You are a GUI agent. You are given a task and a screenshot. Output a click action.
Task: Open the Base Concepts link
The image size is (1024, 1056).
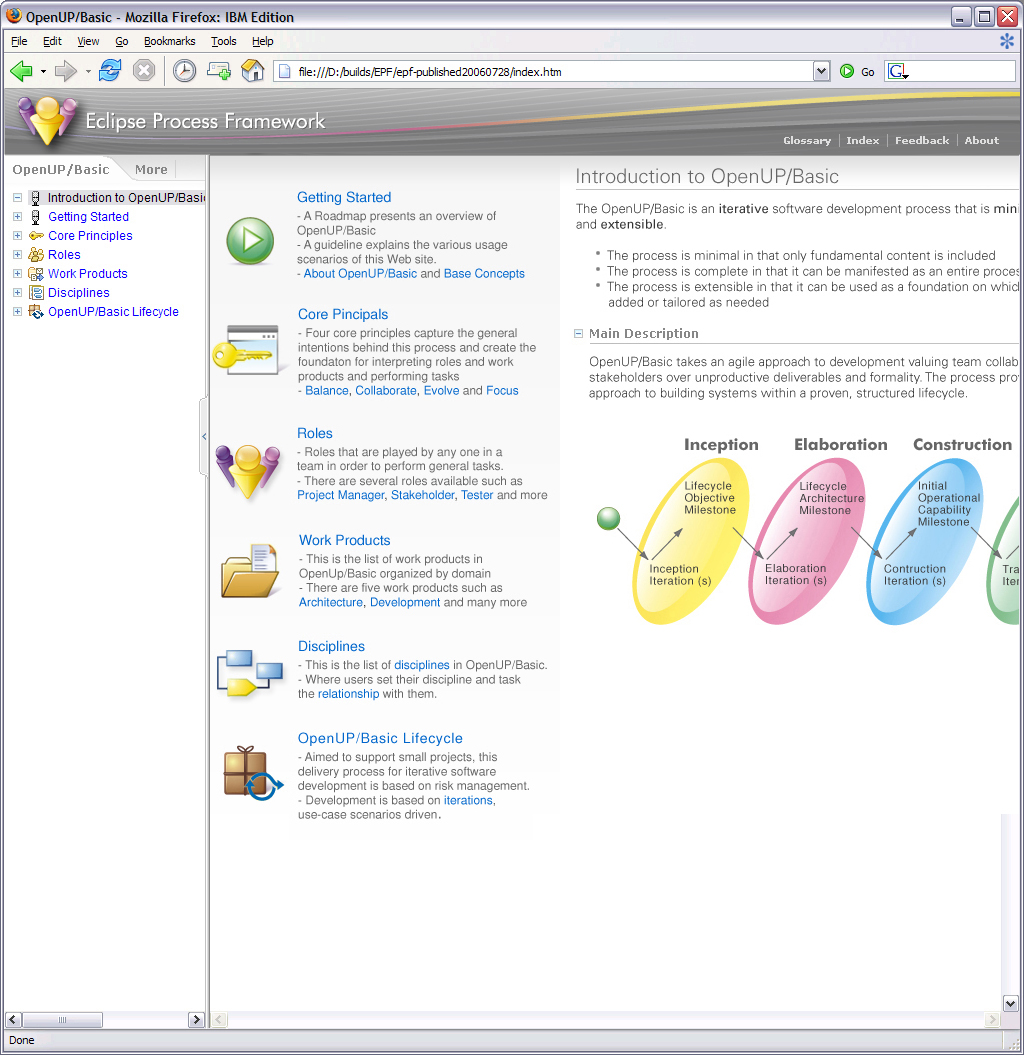point(484,273)
